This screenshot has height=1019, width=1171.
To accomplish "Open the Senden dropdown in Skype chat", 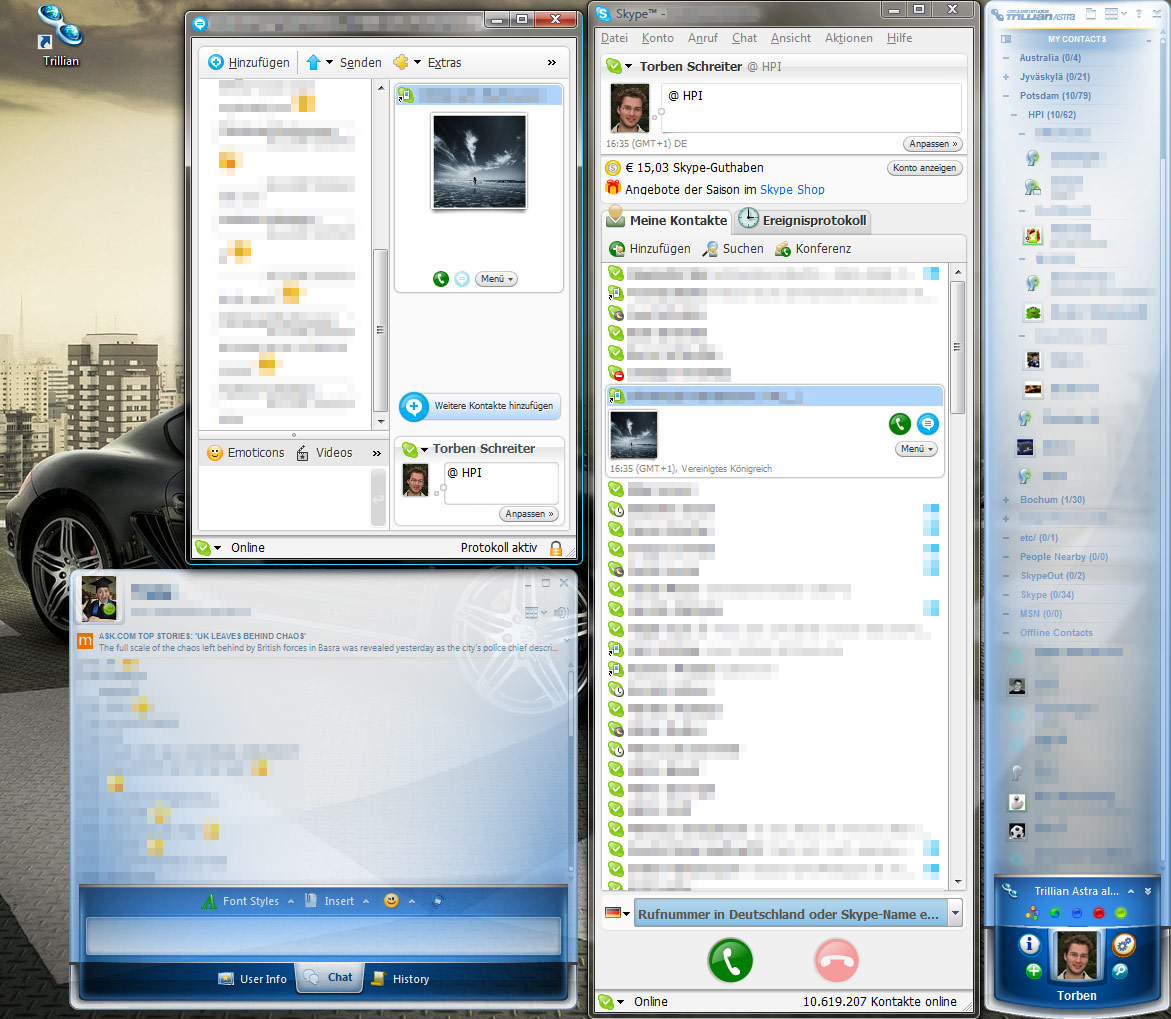I will [329, 63].
